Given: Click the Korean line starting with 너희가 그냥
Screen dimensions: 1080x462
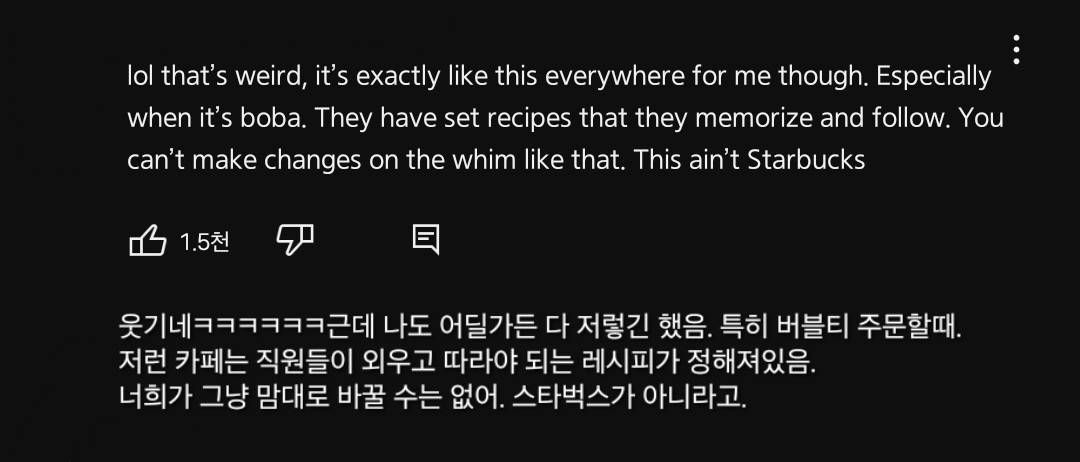Looking at the screenshot, I should pos(433,397).
